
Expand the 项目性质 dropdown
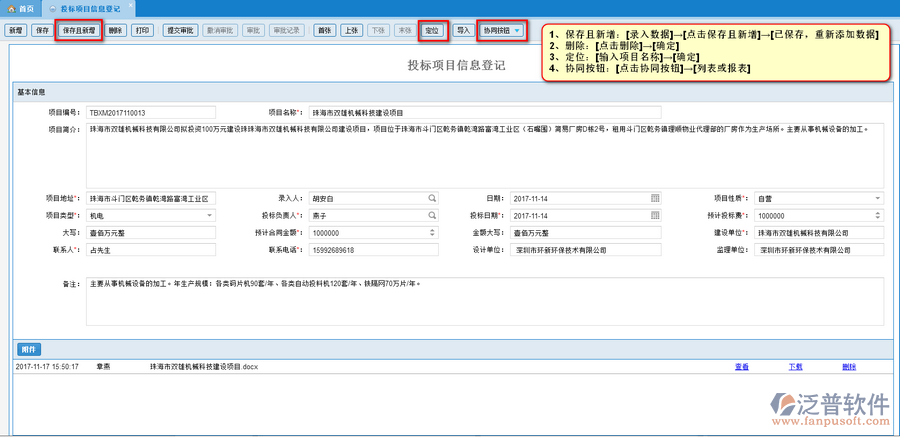[x=877, y=197]
